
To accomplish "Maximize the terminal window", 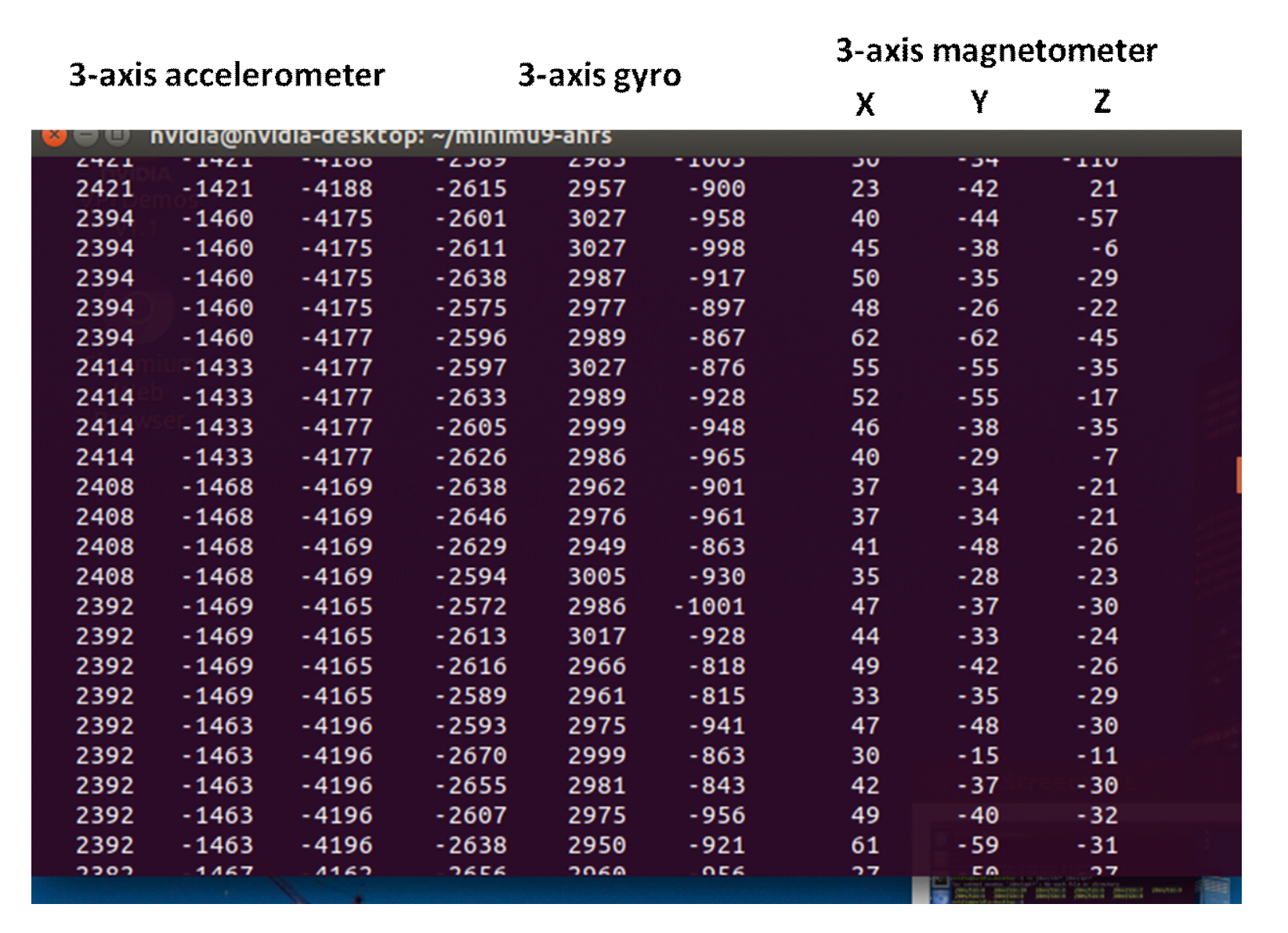I will [x=117, y=136].
